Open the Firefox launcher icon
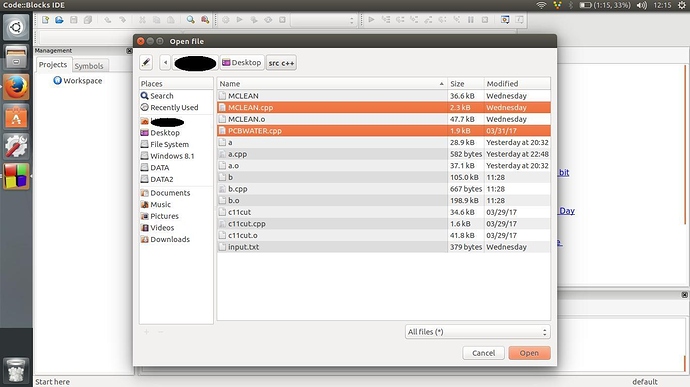The image size is (690, 387). tap(16, 87)
